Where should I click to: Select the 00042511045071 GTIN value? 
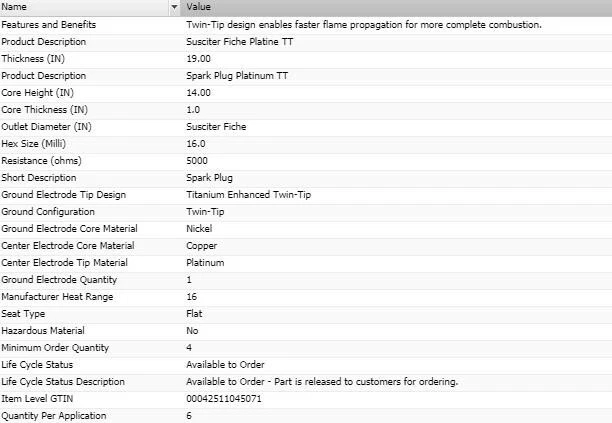[224, 398]
